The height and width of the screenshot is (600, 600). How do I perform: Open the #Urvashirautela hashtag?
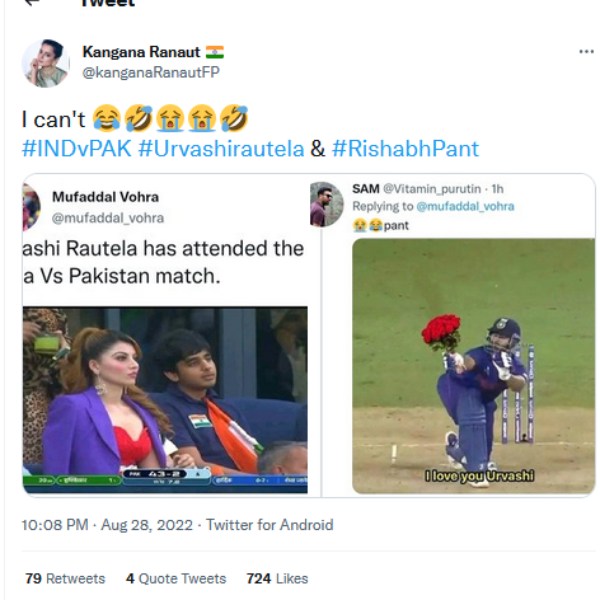click(221, 149)
